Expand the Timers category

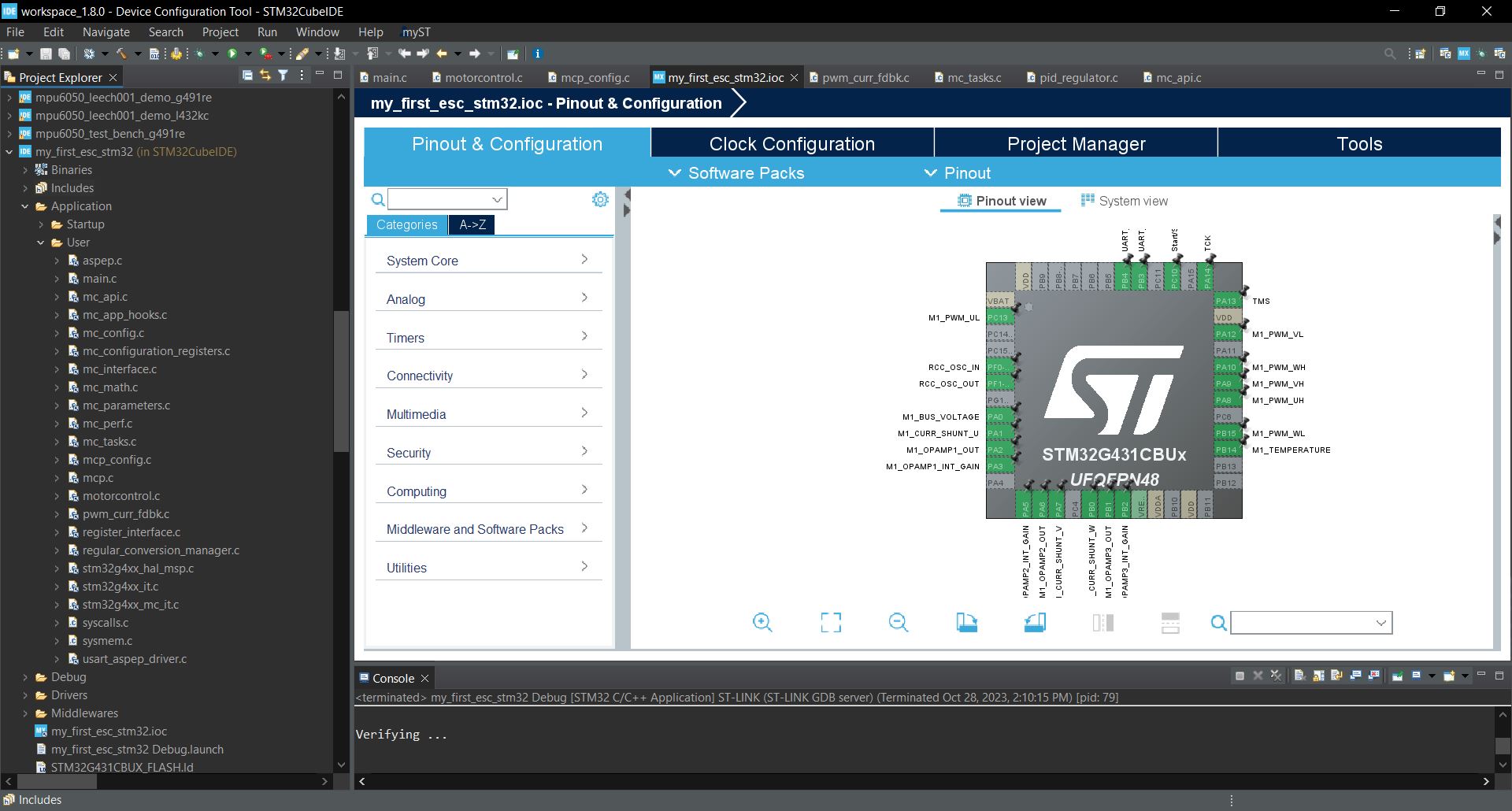[x=488, y=338]
